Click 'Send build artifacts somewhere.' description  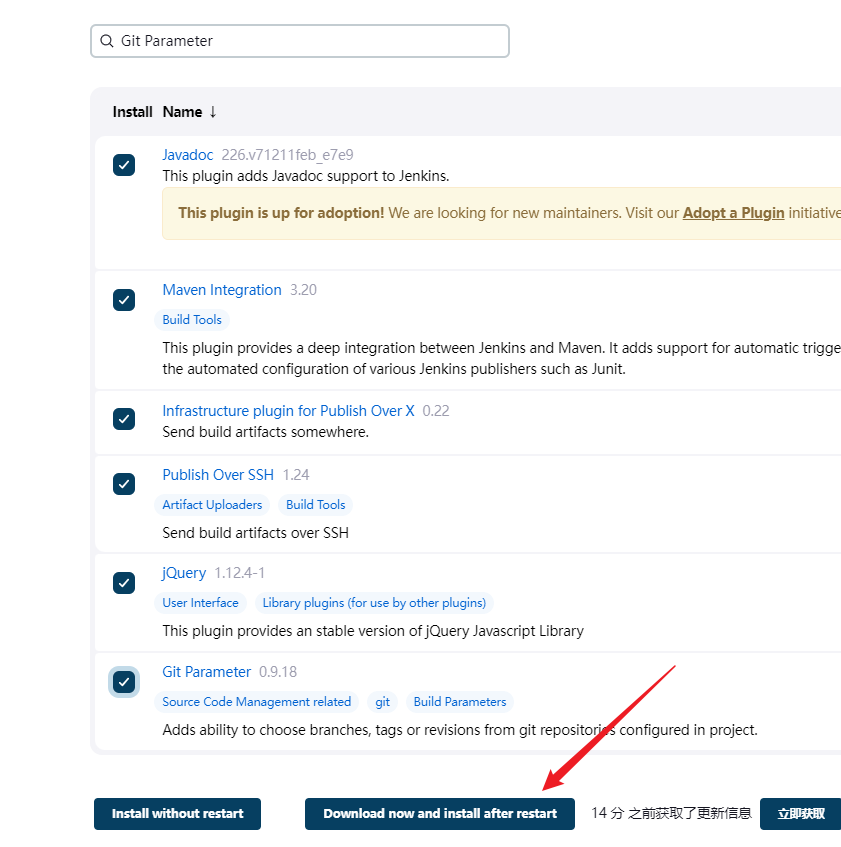pyautogui.click(x=266, y=432)
